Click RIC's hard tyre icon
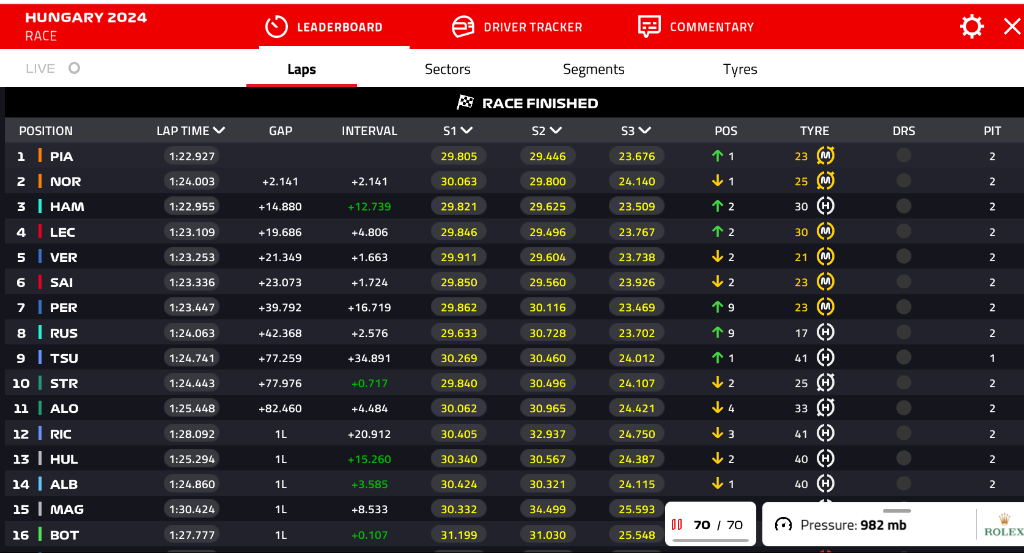 (x=825, y=434)
